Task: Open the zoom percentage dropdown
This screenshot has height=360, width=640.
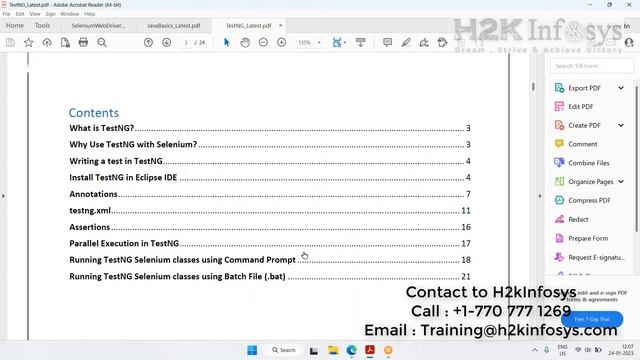Action: click(319, 42)
